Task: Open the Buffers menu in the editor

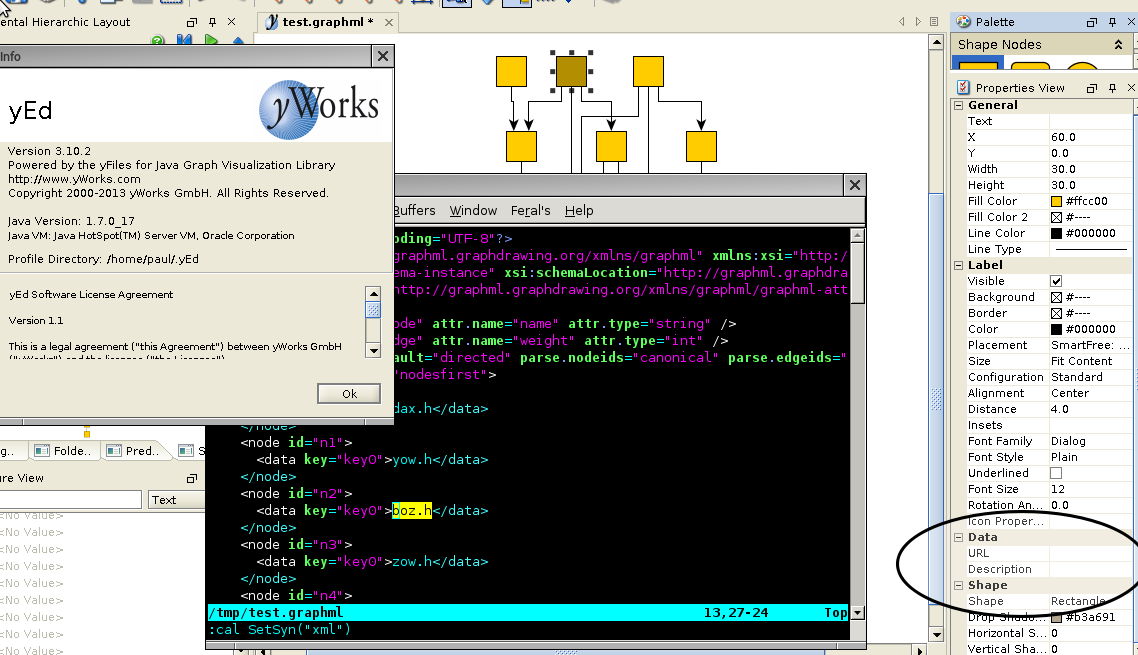Action: (414, 211)
